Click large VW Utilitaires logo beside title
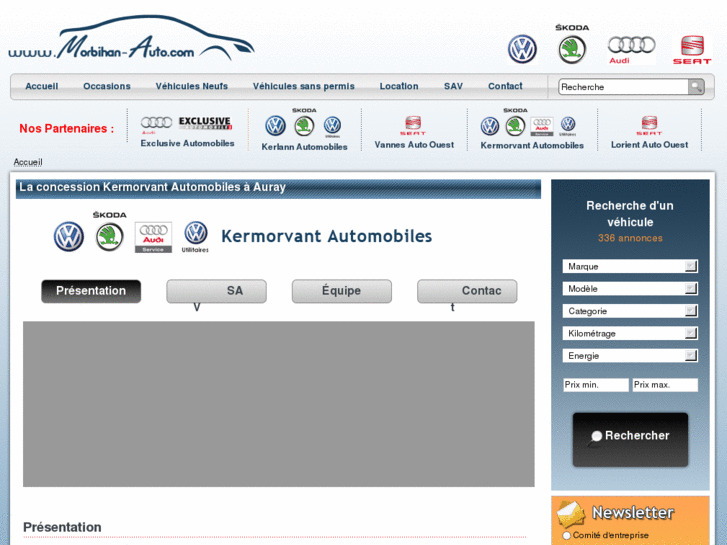 195,237
